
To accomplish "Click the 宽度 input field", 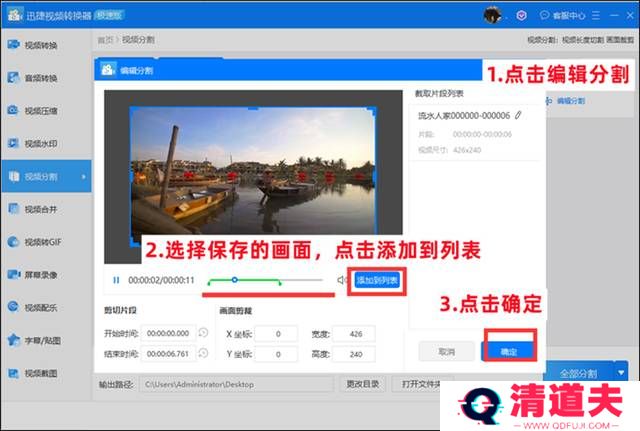I will coord(354,334).
